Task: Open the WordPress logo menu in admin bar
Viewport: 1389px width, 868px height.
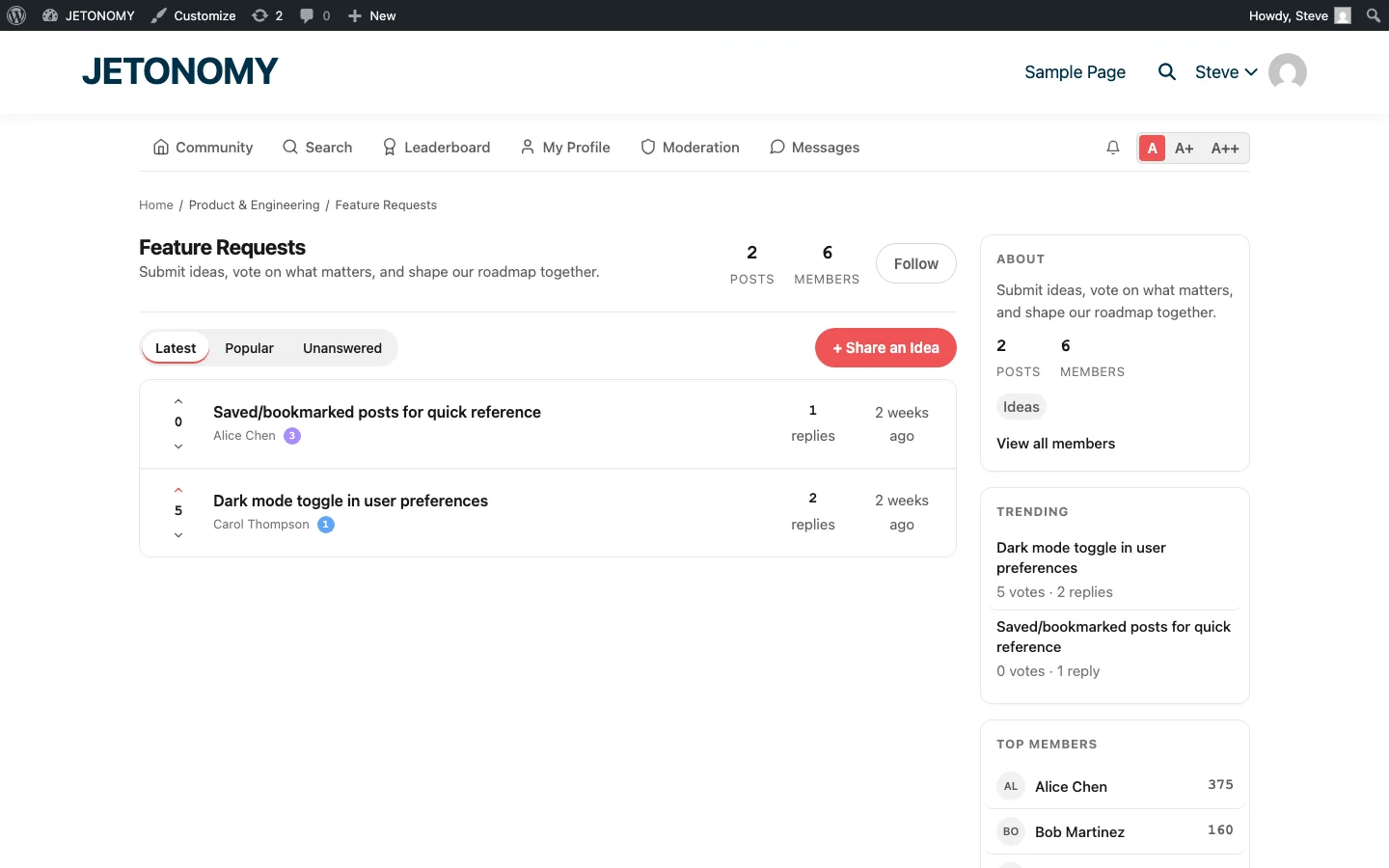Action: [x=15, y=15]
